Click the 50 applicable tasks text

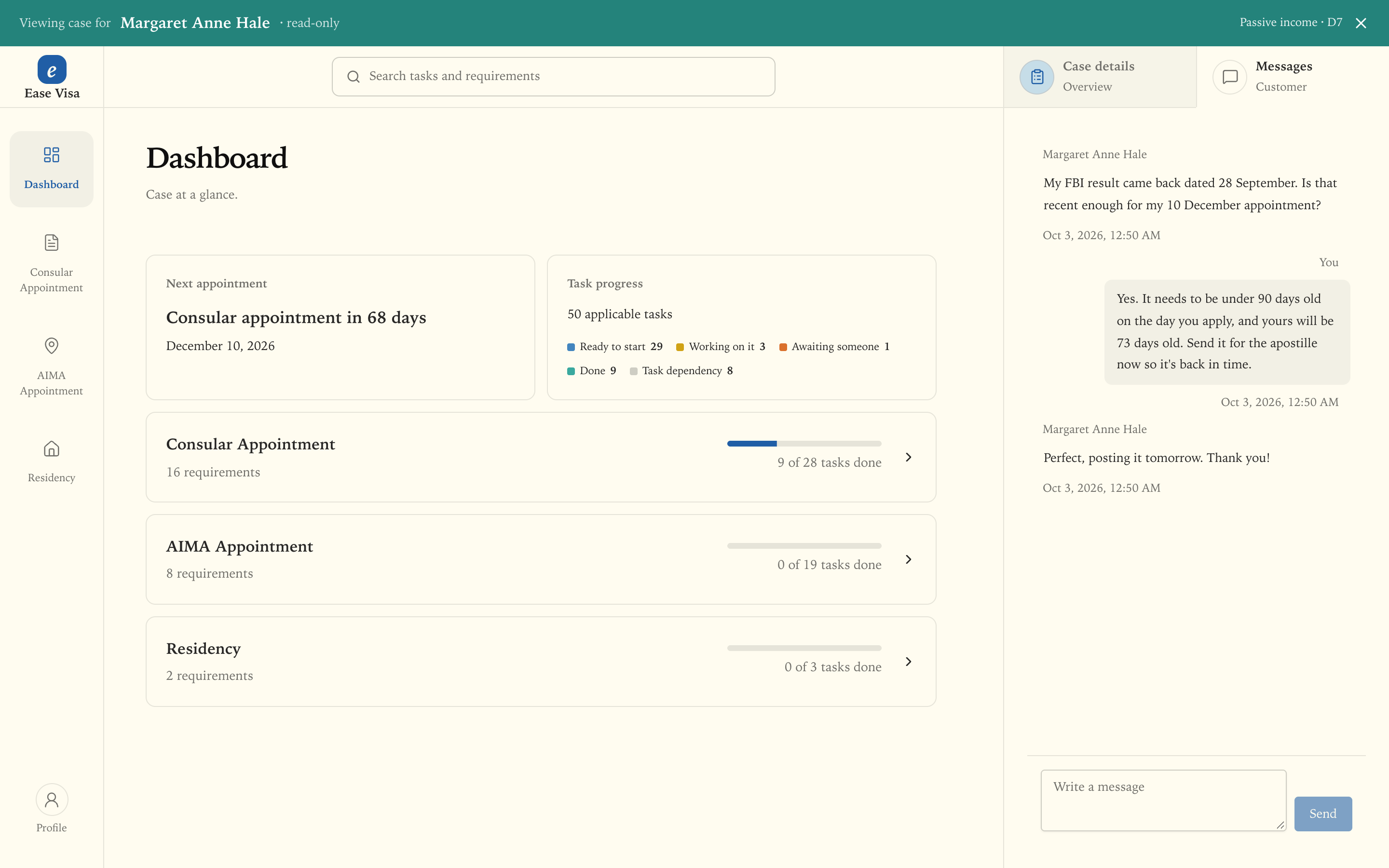point(620,314)
